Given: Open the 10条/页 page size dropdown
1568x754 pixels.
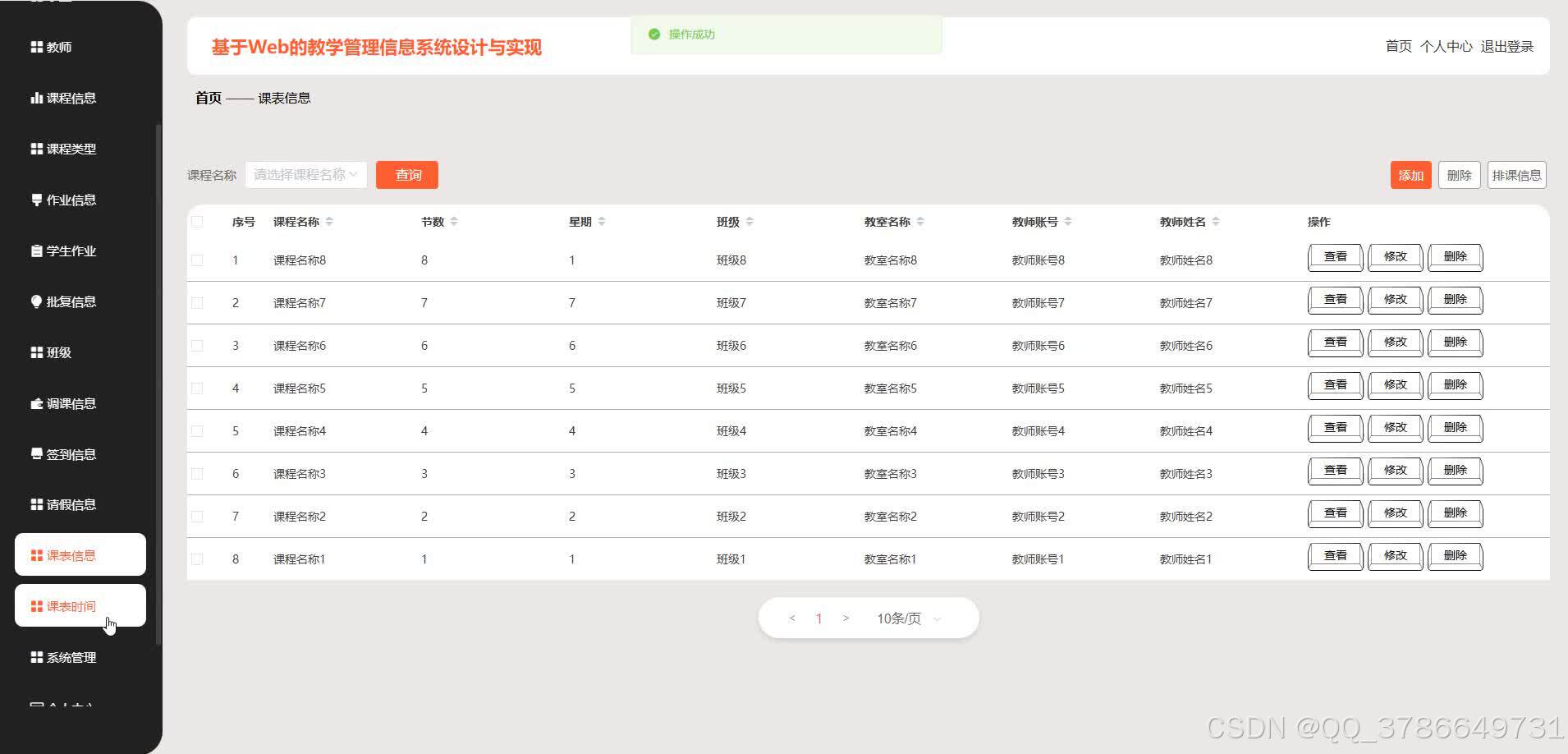Looking at the screenshot, I should pos(909,618).
